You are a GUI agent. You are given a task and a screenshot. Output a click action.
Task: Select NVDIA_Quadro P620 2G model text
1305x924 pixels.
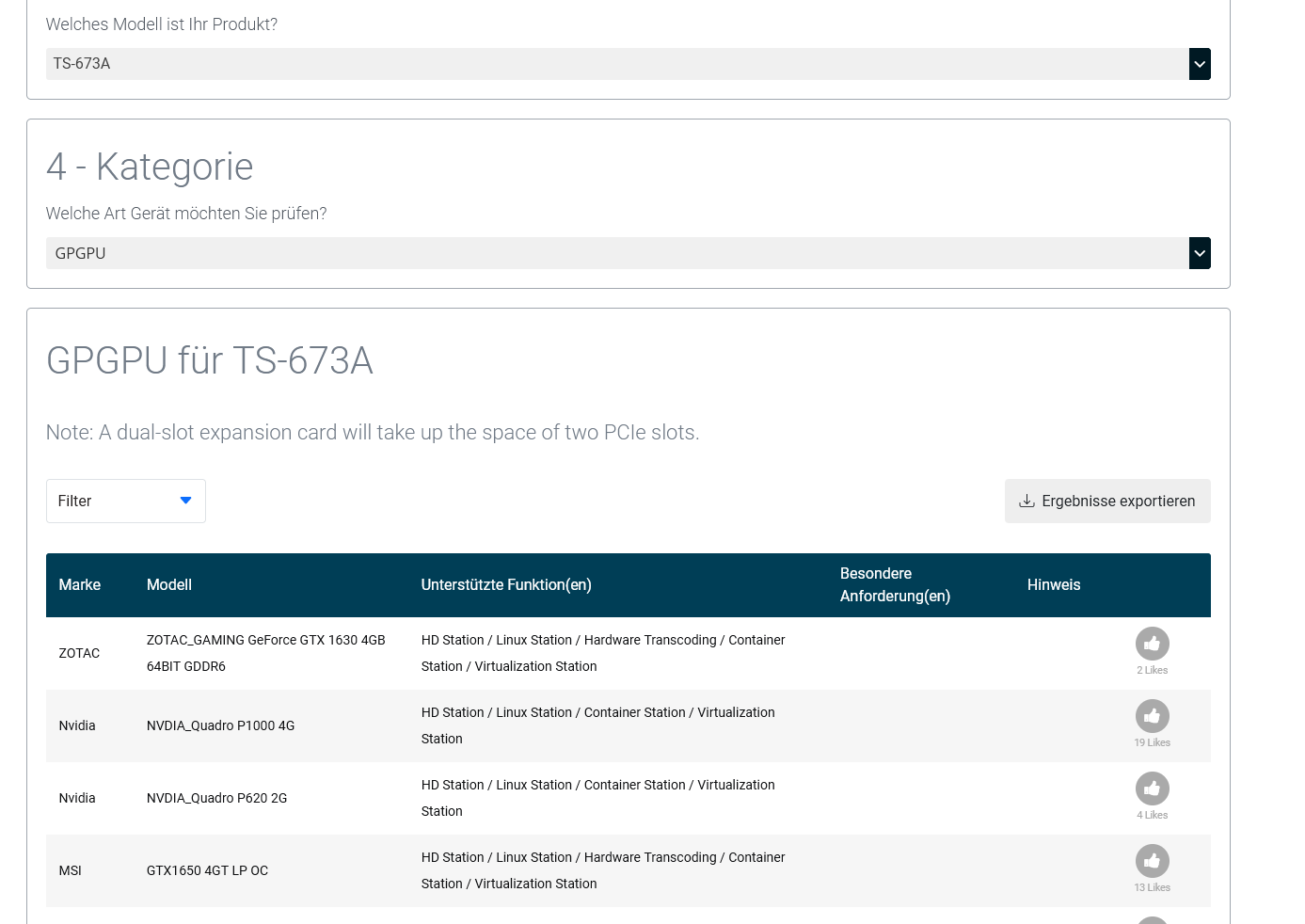point(216,798)
